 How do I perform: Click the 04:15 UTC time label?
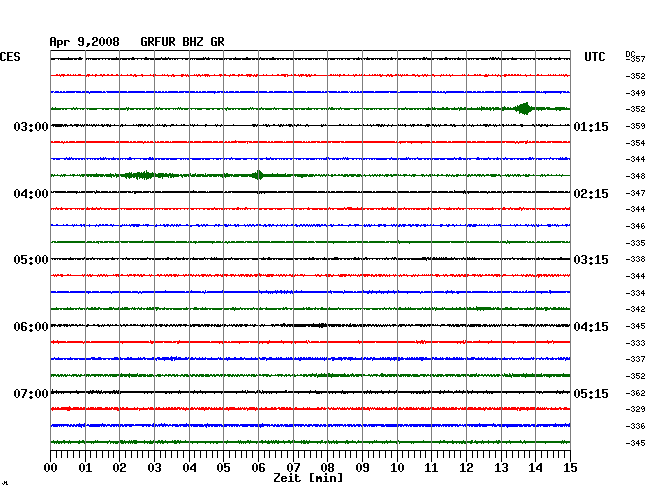tap(591, 327)
